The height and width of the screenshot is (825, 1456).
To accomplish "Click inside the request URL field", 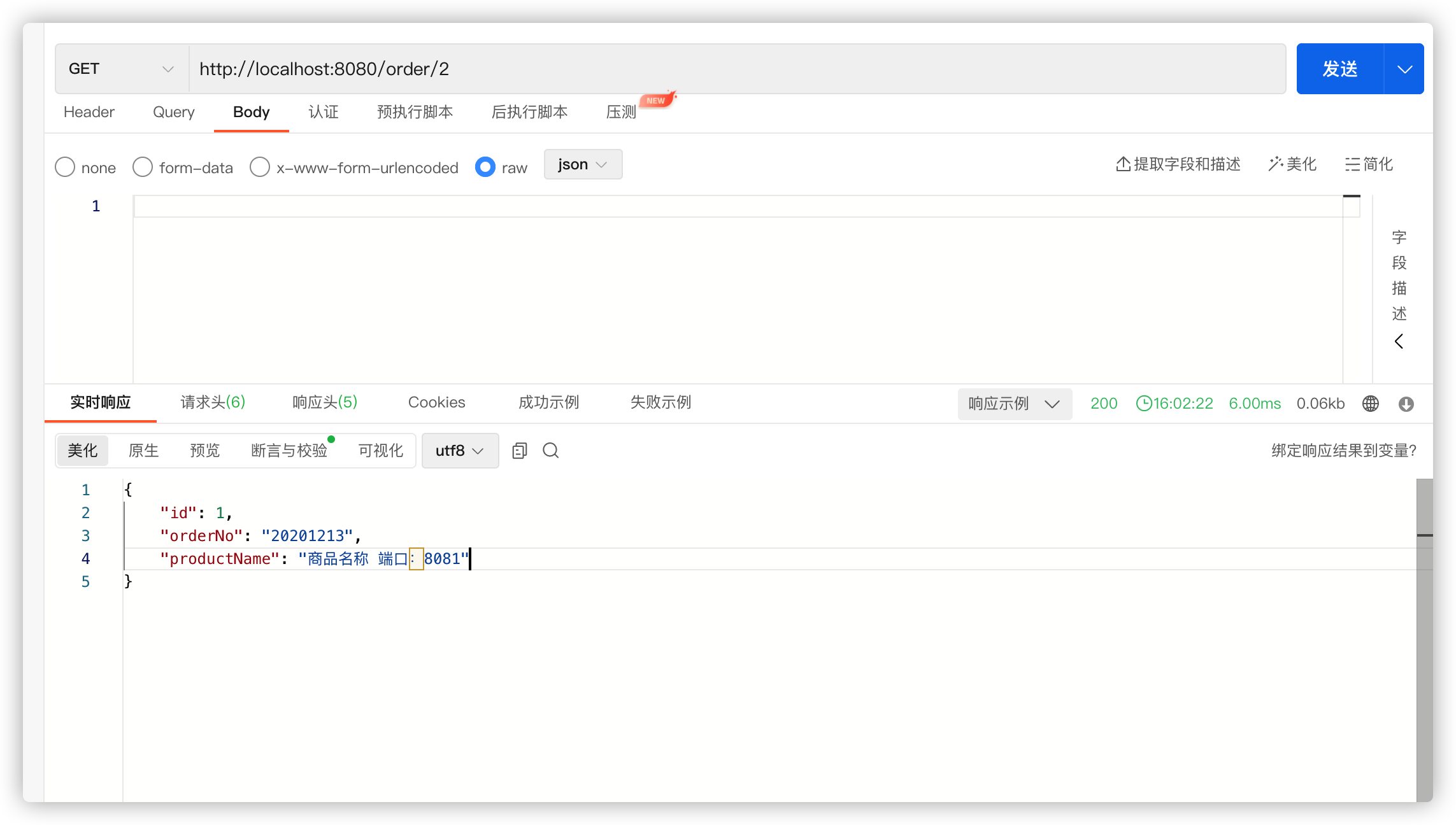I will tap(446, 68).
